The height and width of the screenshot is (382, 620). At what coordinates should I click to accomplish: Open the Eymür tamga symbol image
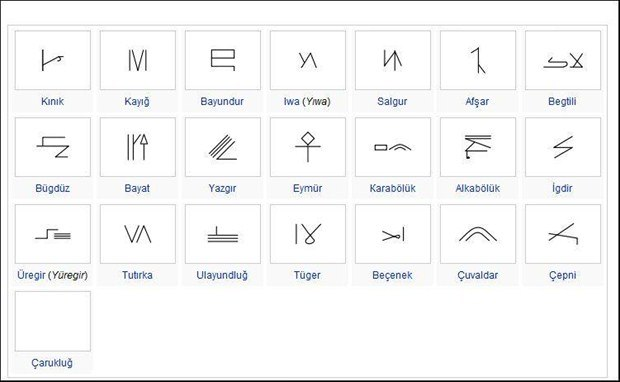[x=308, y=147]
